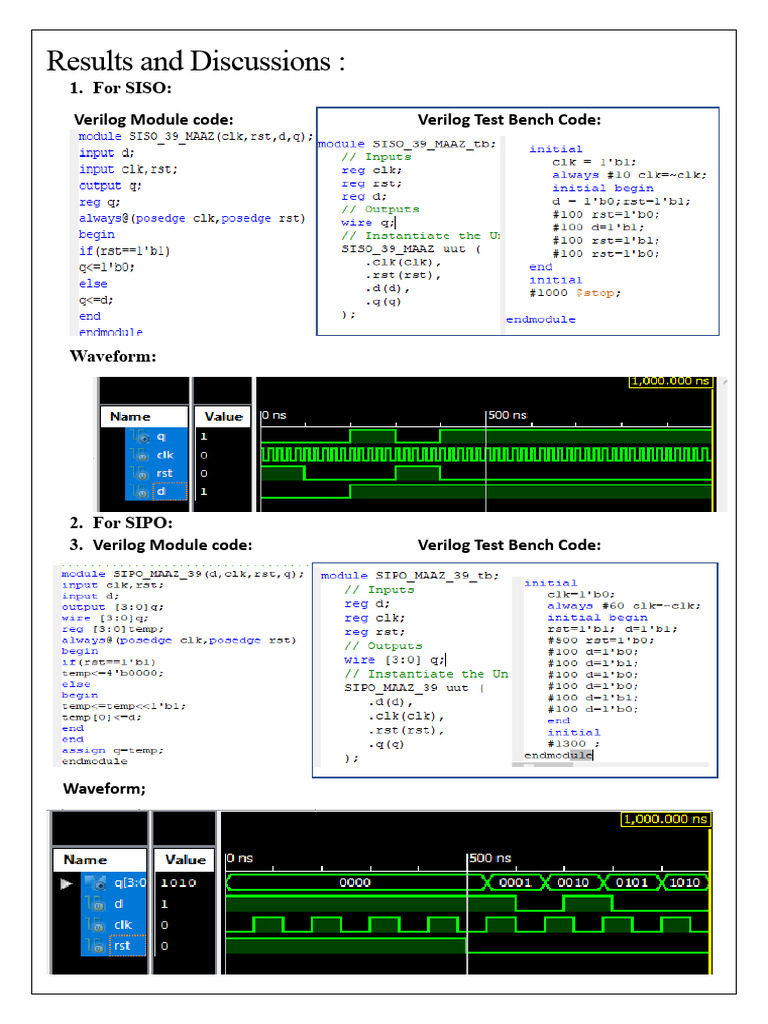
Task: Click the value 0 of clk in SIPO waveform
Action: coord(165,925)
